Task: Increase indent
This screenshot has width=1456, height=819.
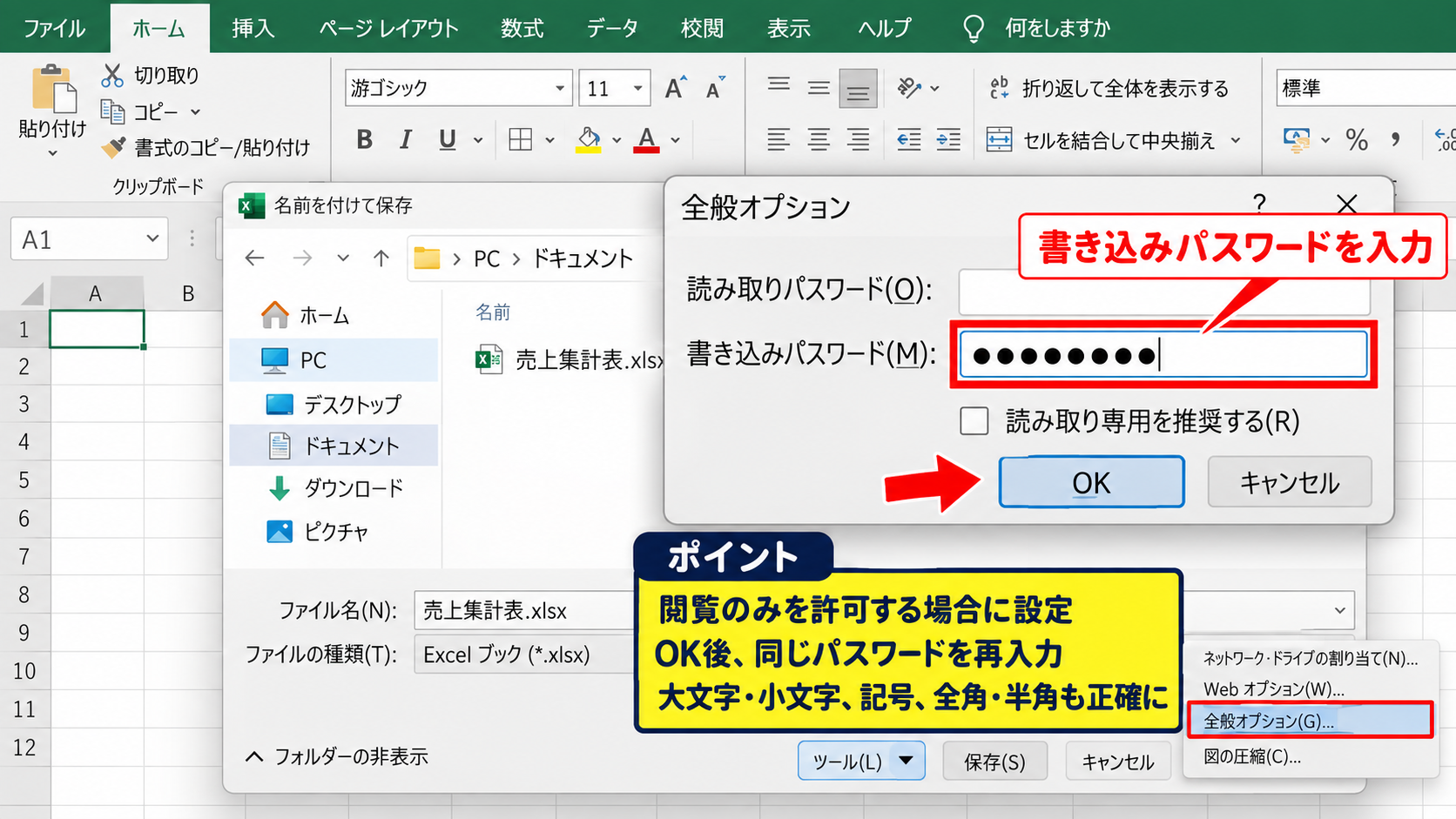Action: pyautogui.click(x=948, y=139)
